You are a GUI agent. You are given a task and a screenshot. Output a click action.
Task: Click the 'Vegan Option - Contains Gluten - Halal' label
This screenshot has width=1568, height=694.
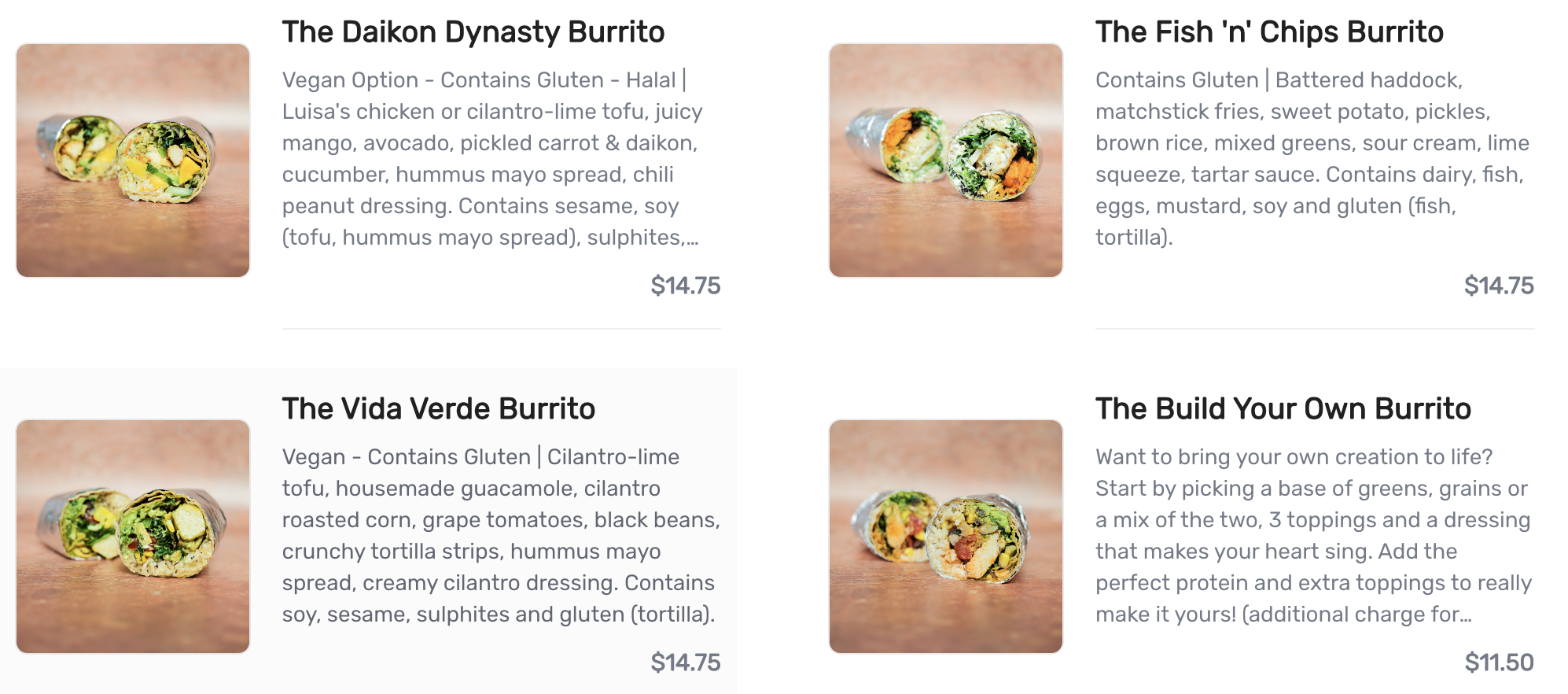tap(478, 80)
